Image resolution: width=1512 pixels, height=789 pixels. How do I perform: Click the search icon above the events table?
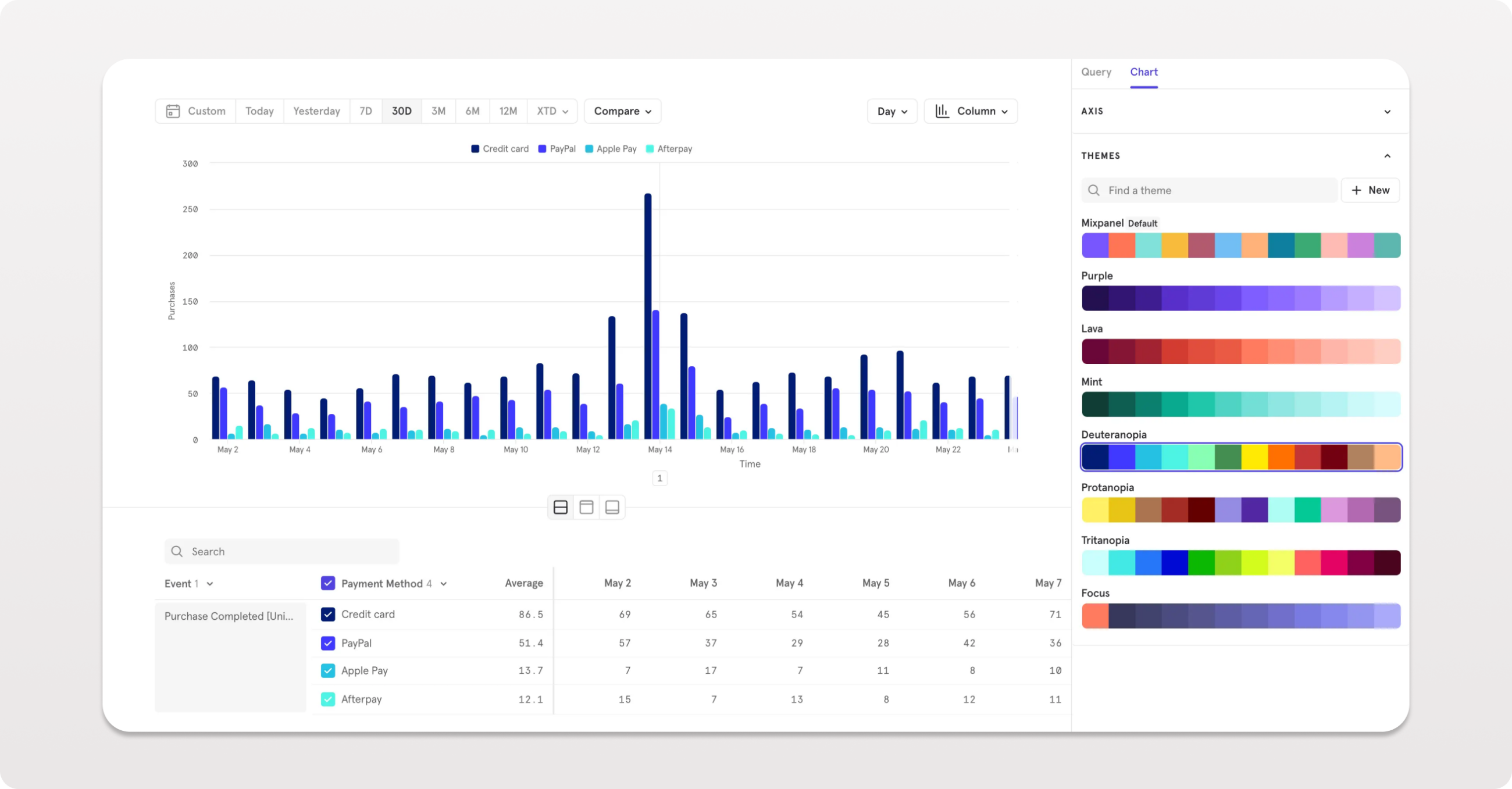[177, 551]
